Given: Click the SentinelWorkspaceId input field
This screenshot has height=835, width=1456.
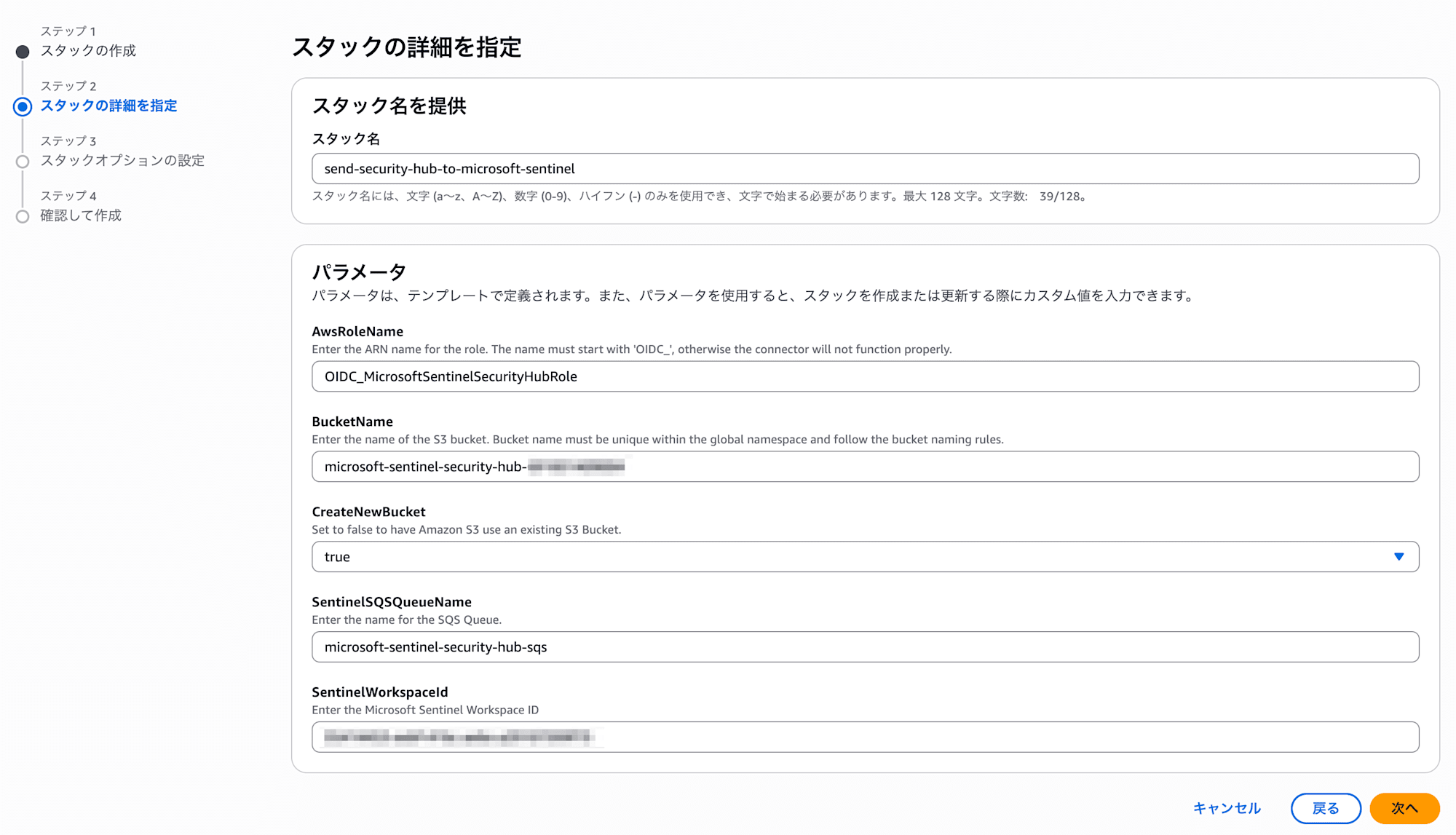Looking at the screenshot, I should point(865,737).
